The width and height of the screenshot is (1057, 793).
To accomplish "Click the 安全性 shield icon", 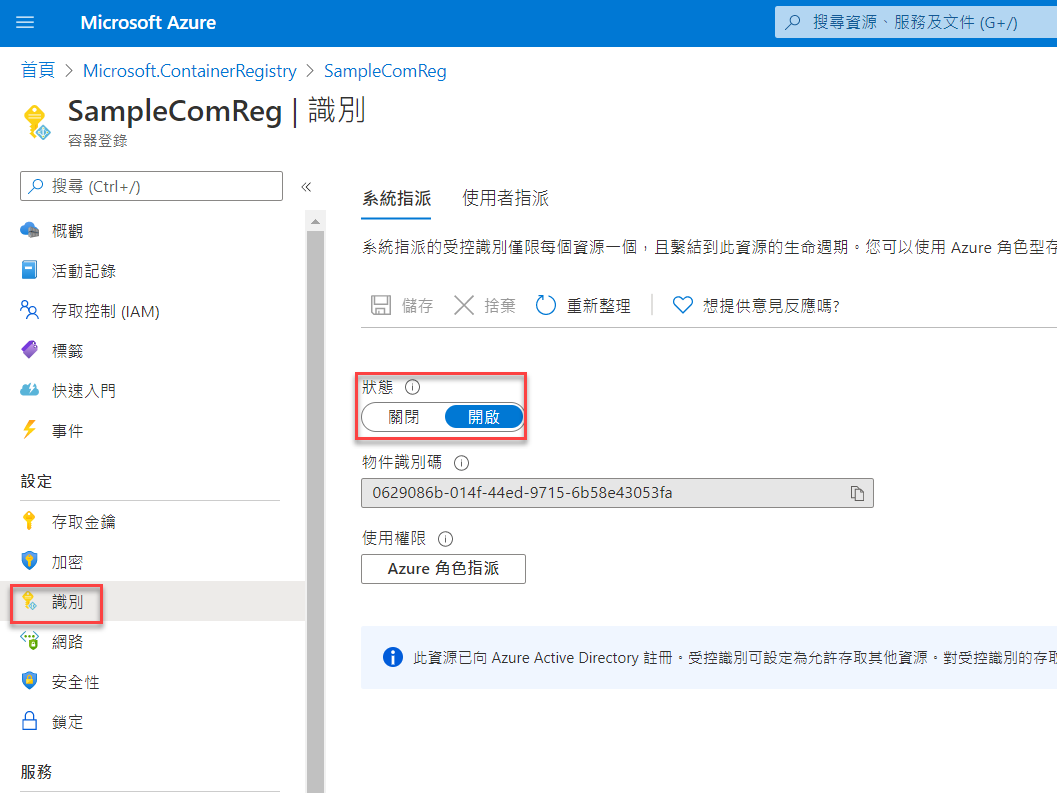I will tap(30, 680).
